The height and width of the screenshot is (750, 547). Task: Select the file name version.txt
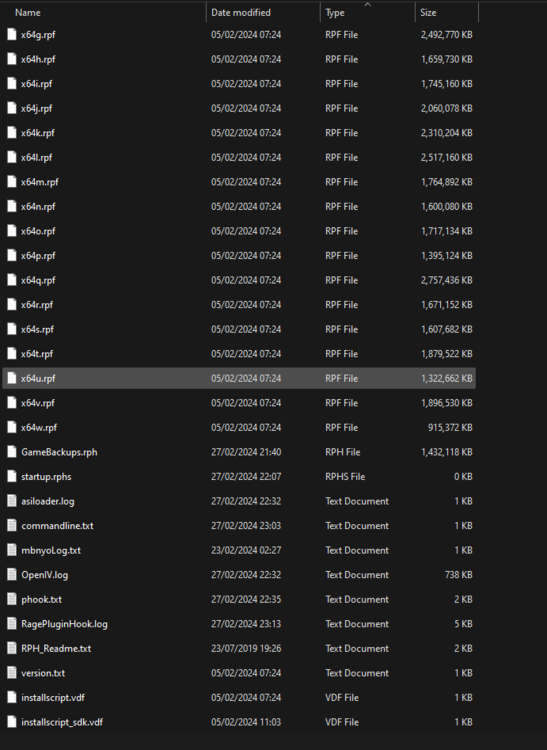[x=43, y=673]
